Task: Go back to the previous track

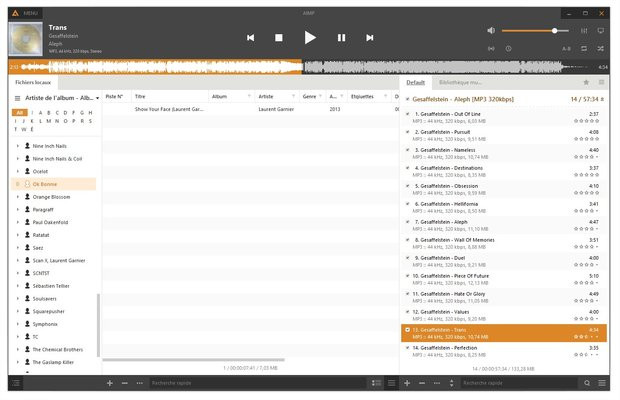Action: (250, 37)
